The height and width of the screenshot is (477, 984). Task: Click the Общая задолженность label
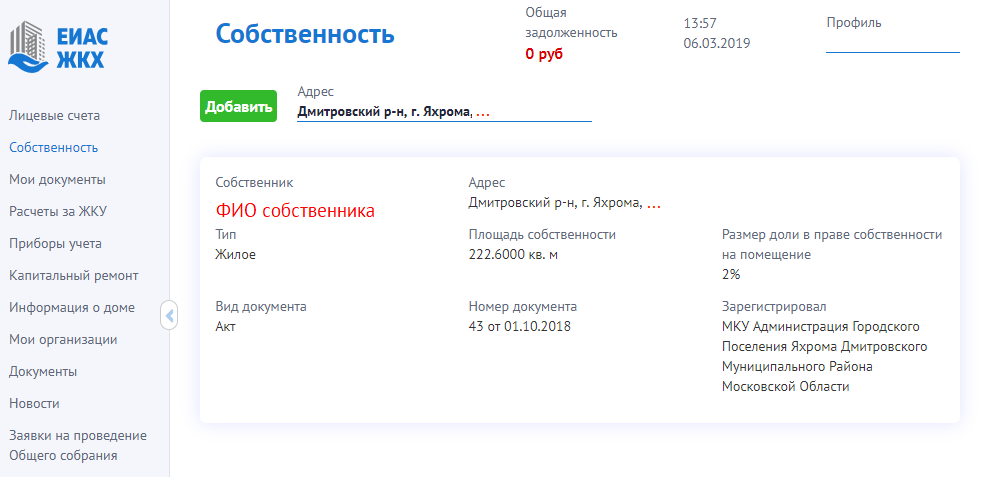click(571, 23)
